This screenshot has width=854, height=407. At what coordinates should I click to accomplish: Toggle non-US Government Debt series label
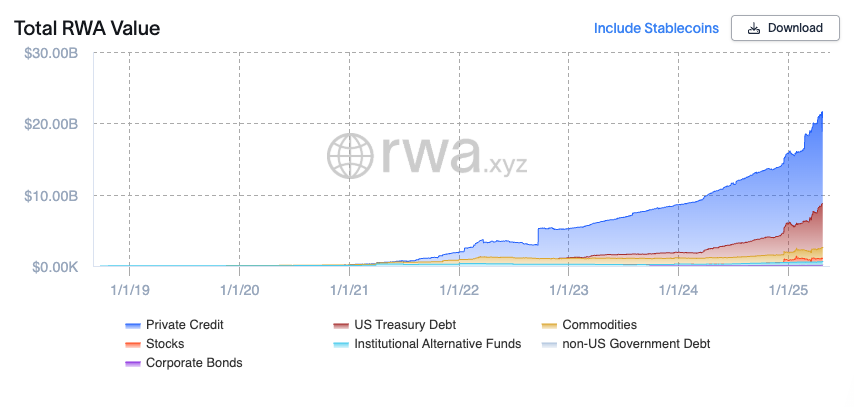point(636,344)
